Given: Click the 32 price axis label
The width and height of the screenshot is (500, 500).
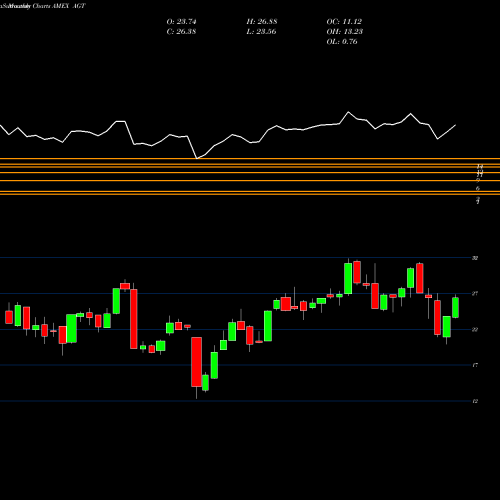Looking at the screenshot, I should 475,258.
